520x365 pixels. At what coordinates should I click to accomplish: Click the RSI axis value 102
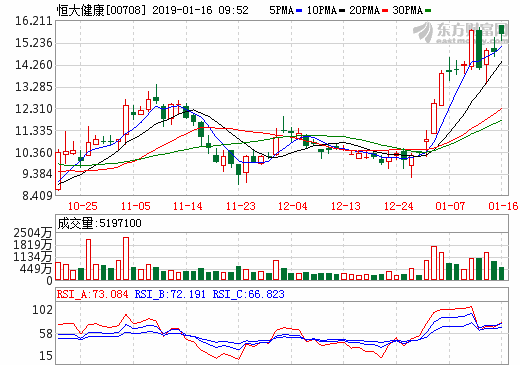coord(42,310)
